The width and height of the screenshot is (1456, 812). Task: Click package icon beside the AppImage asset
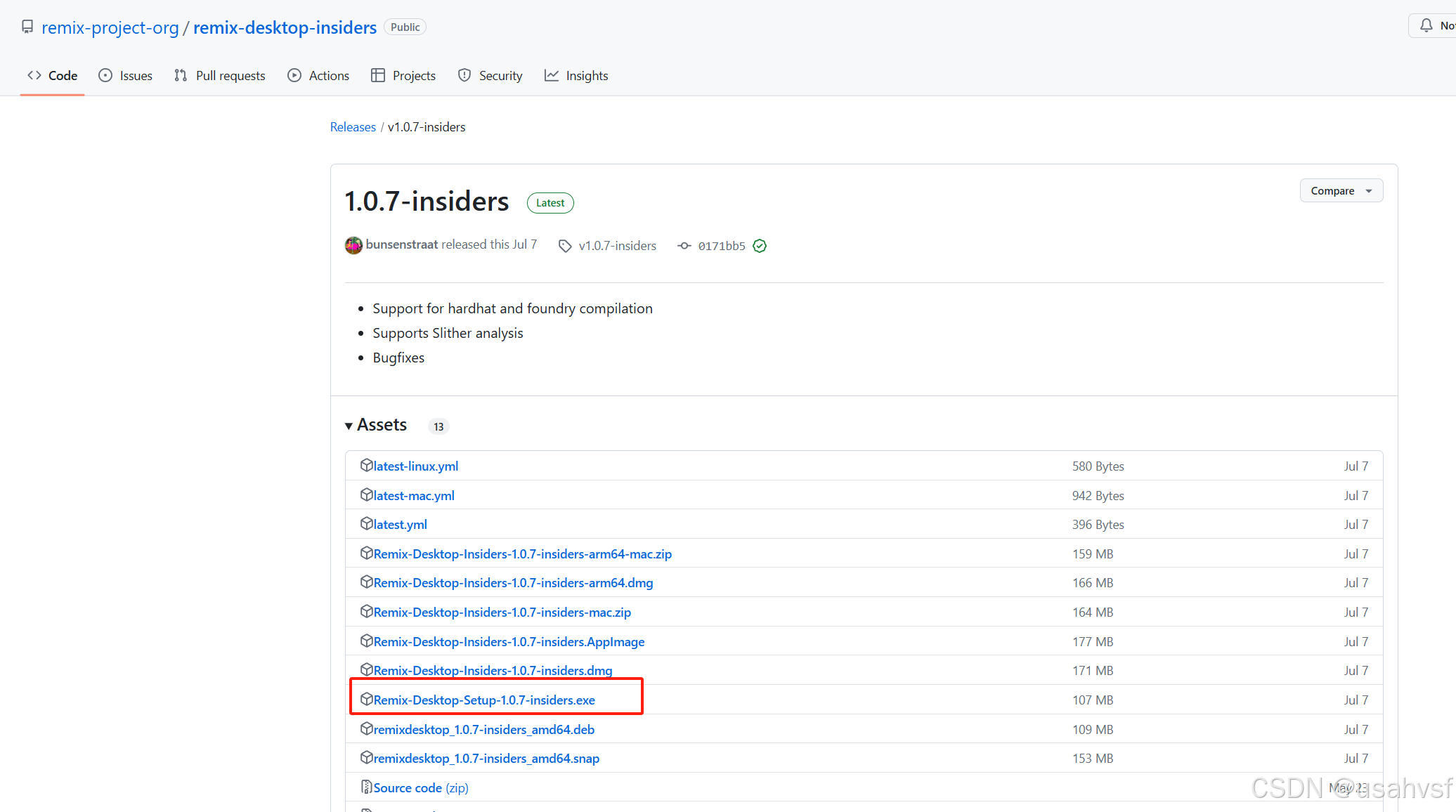coord(366,641)
